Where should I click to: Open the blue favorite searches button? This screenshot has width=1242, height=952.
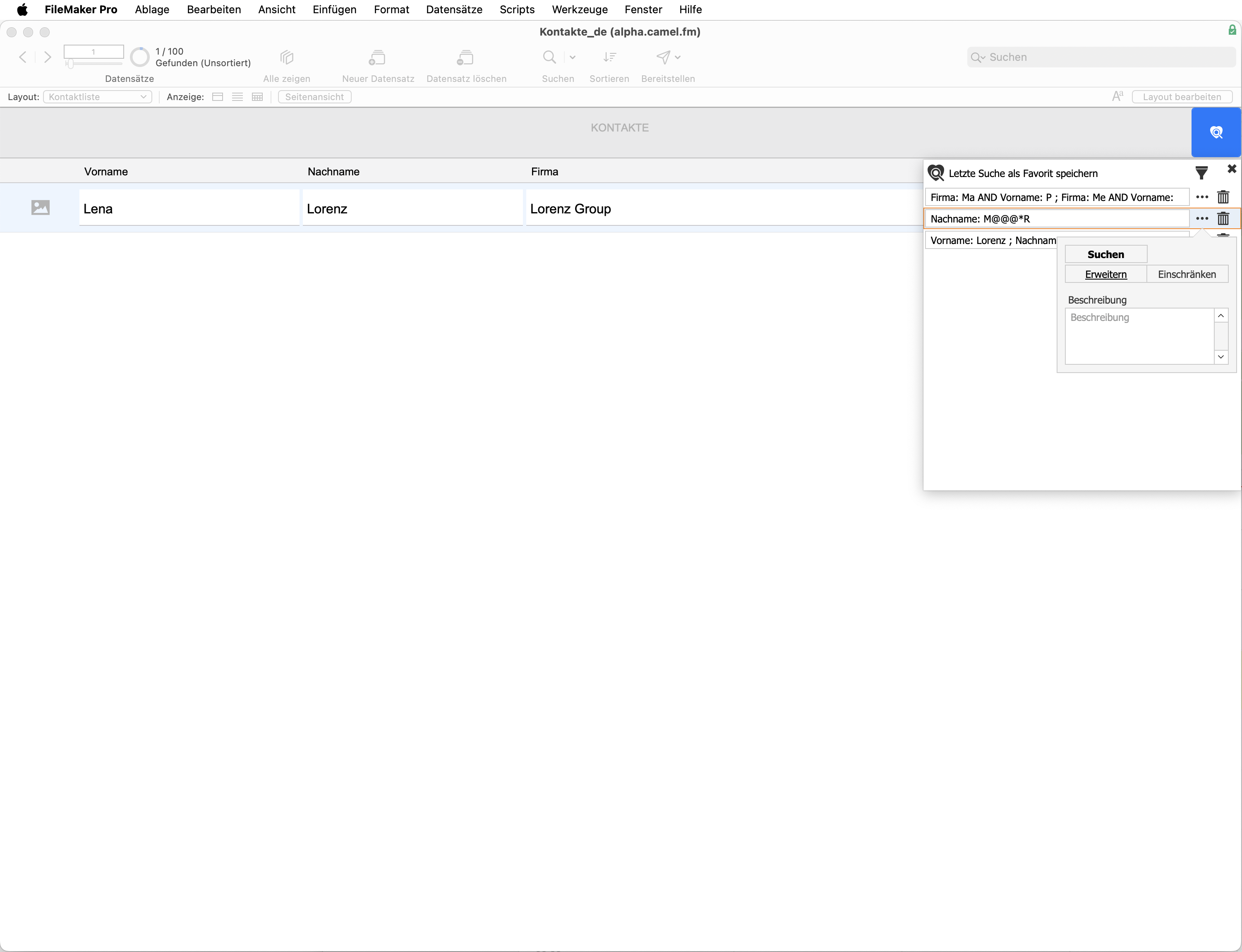click(1216, 132)
